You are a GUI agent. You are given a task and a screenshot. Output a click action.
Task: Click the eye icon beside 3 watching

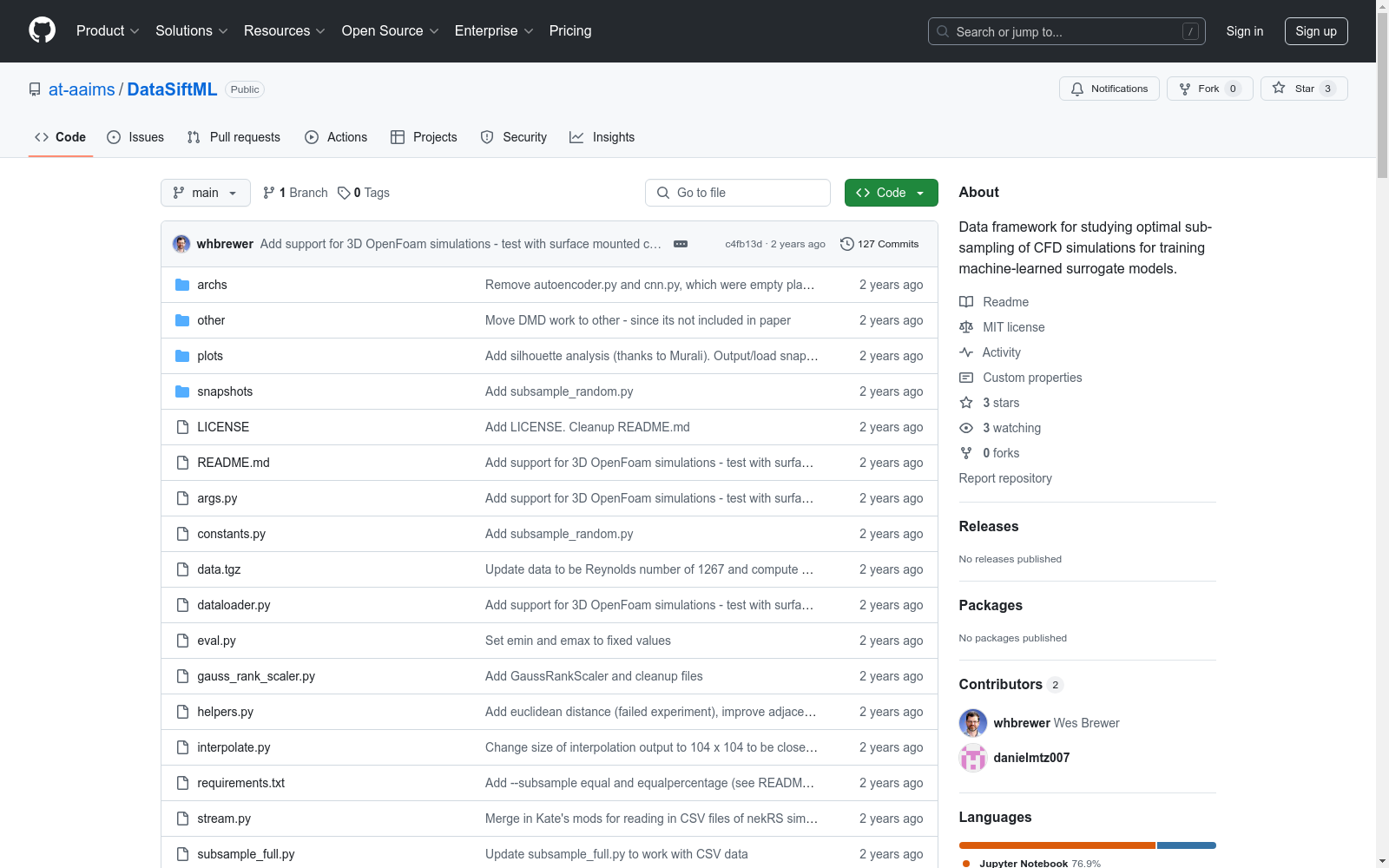coord(966,428)
